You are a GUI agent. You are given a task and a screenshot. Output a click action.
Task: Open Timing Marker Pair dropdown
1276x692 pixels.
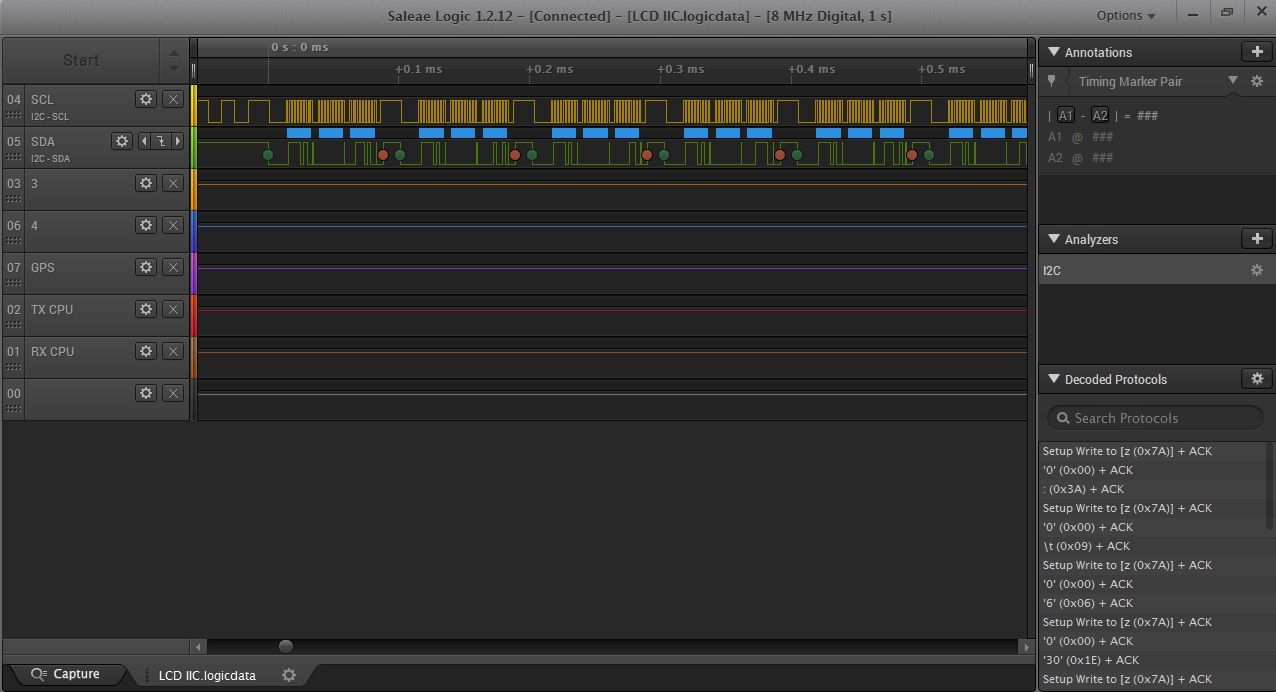pyautogui.click(x=1232, y=81)
